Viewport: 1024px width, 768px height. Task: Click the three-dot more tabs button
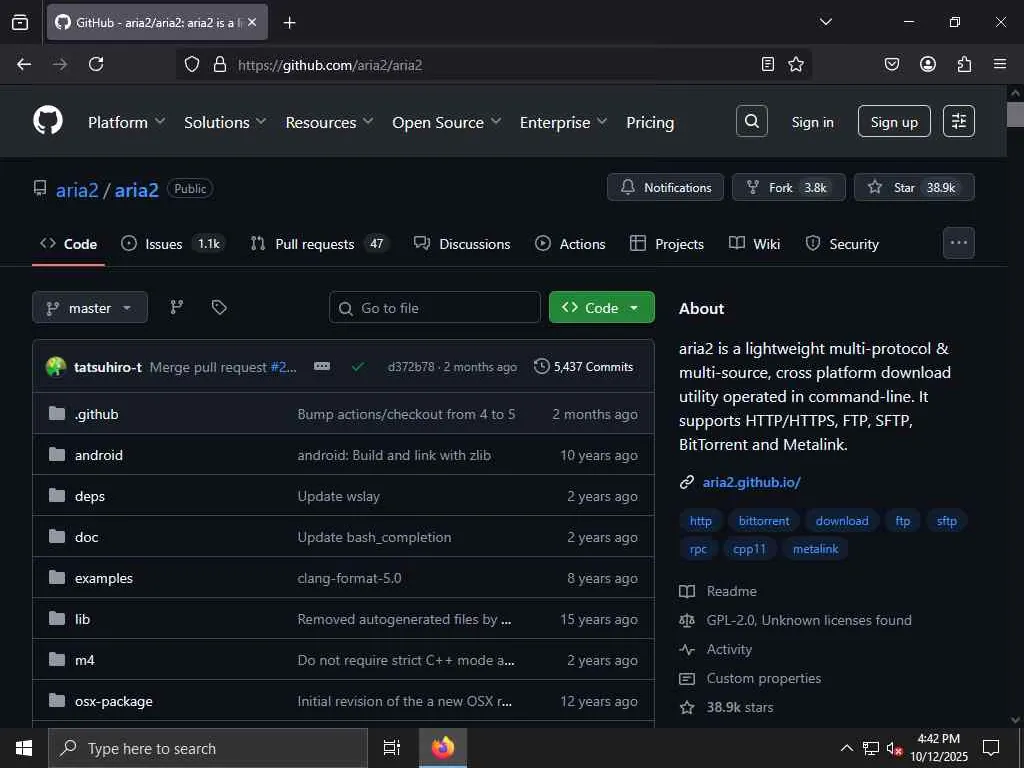(x=959, y=243)
